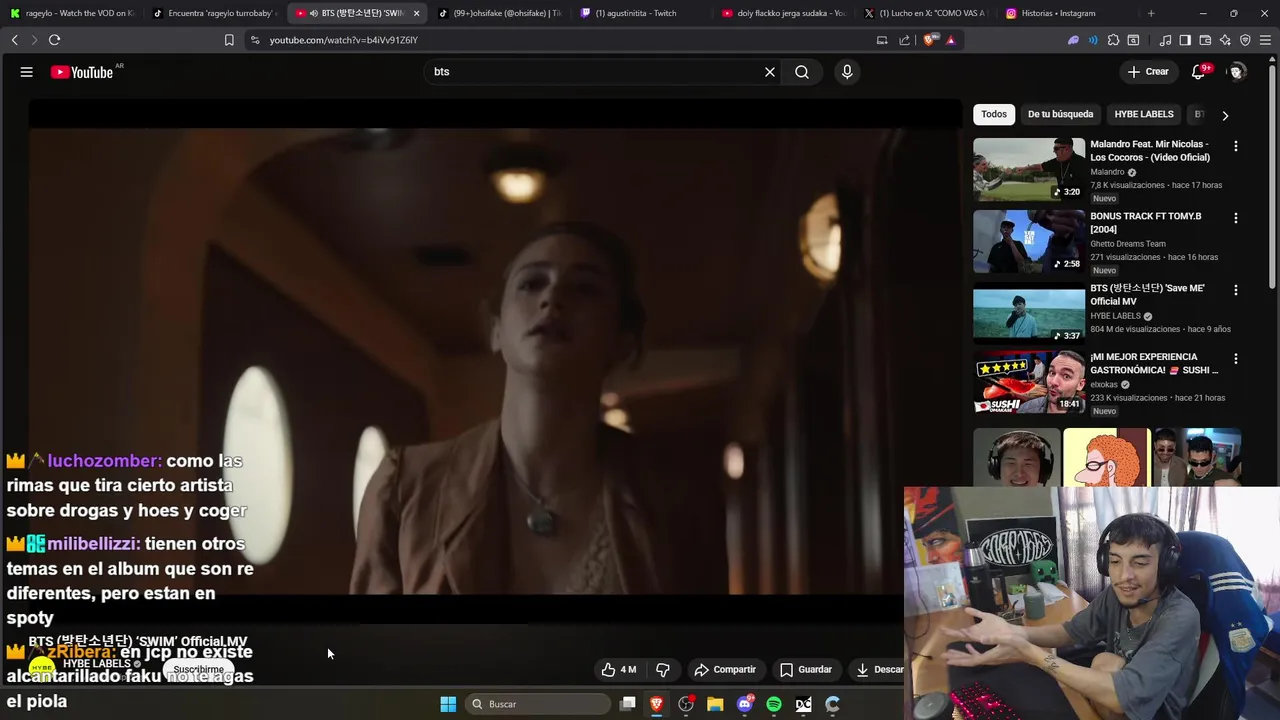Switch to 'Historias • Instagram' tab

1068,13
